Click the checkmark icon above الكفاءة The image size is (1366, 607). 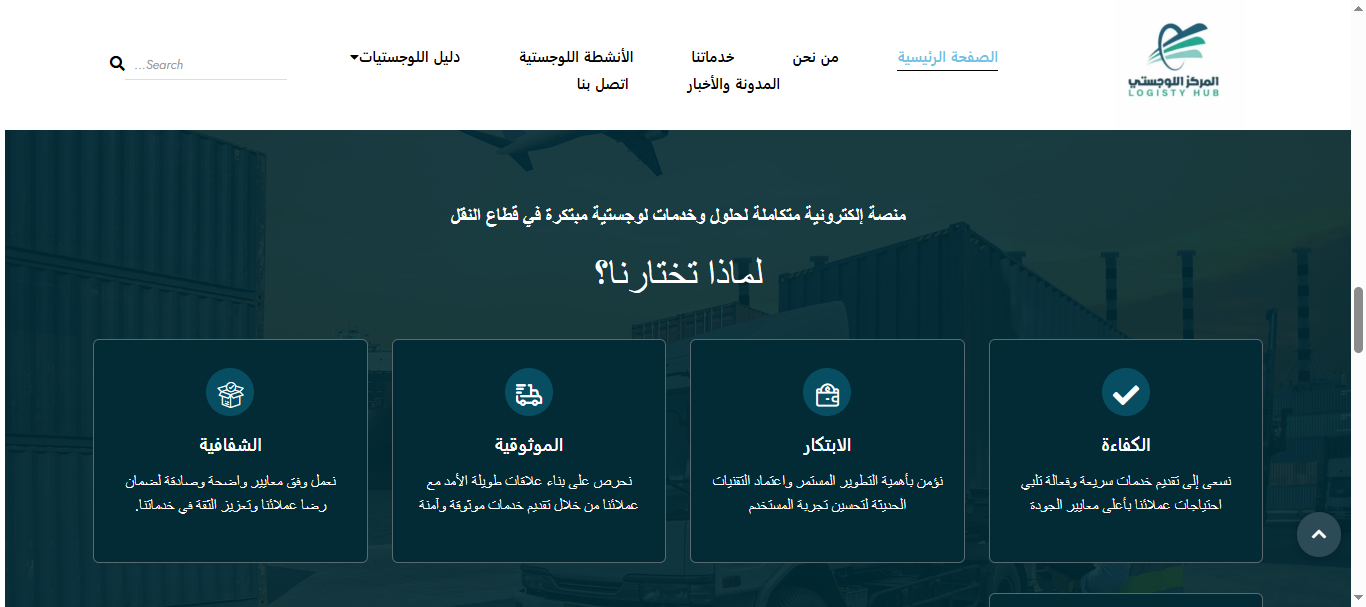(x=1125, y=393)
